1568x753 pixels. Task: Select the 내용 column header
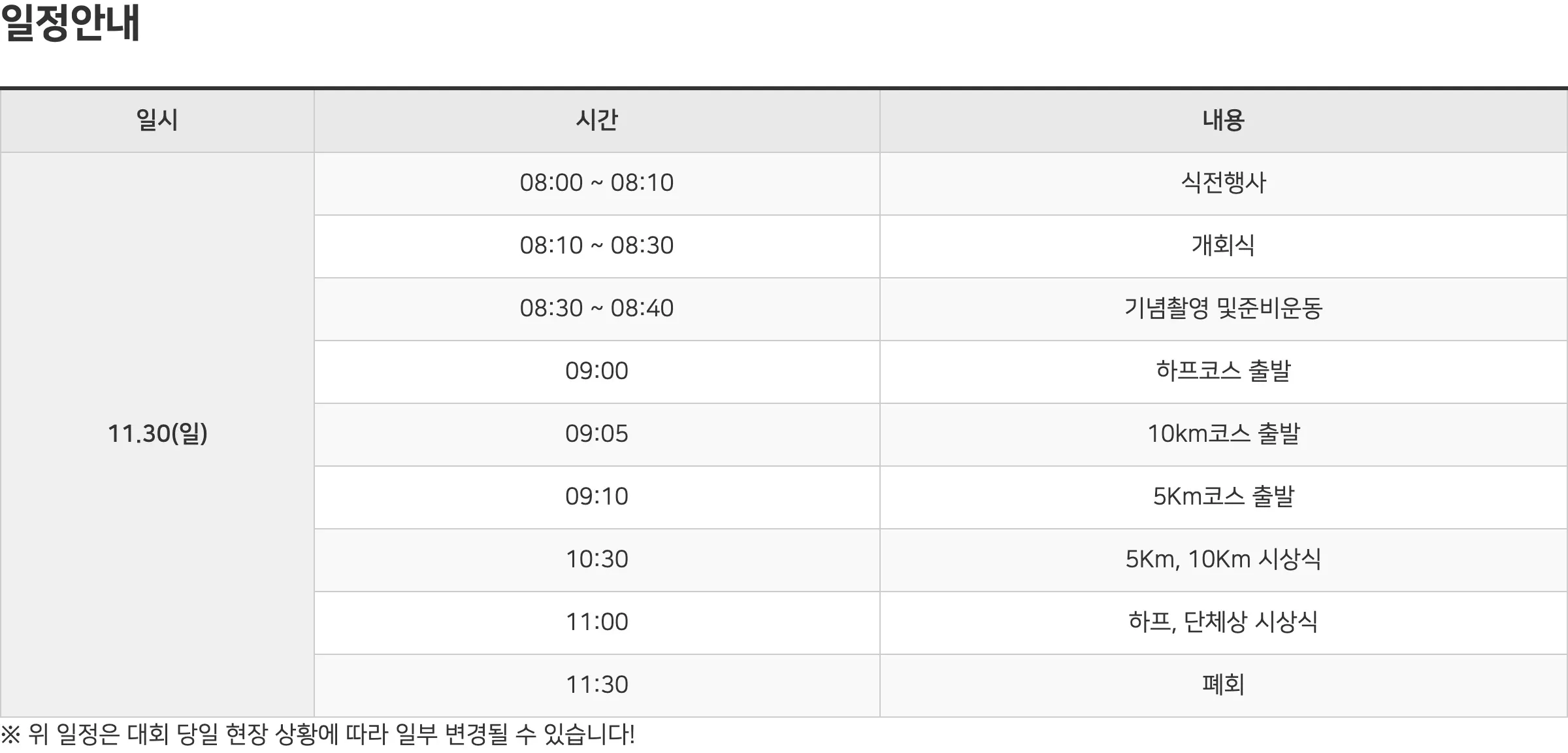pos(1223,121)
